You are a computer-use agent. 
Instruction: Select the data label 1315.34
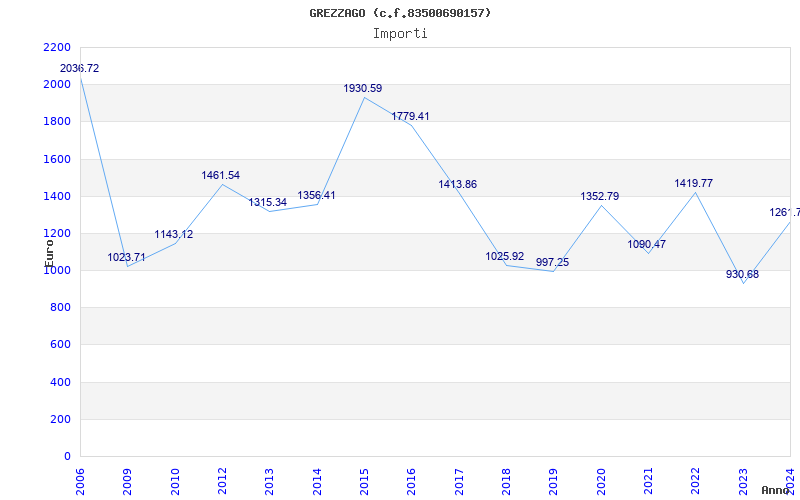[x=267, y=203]
